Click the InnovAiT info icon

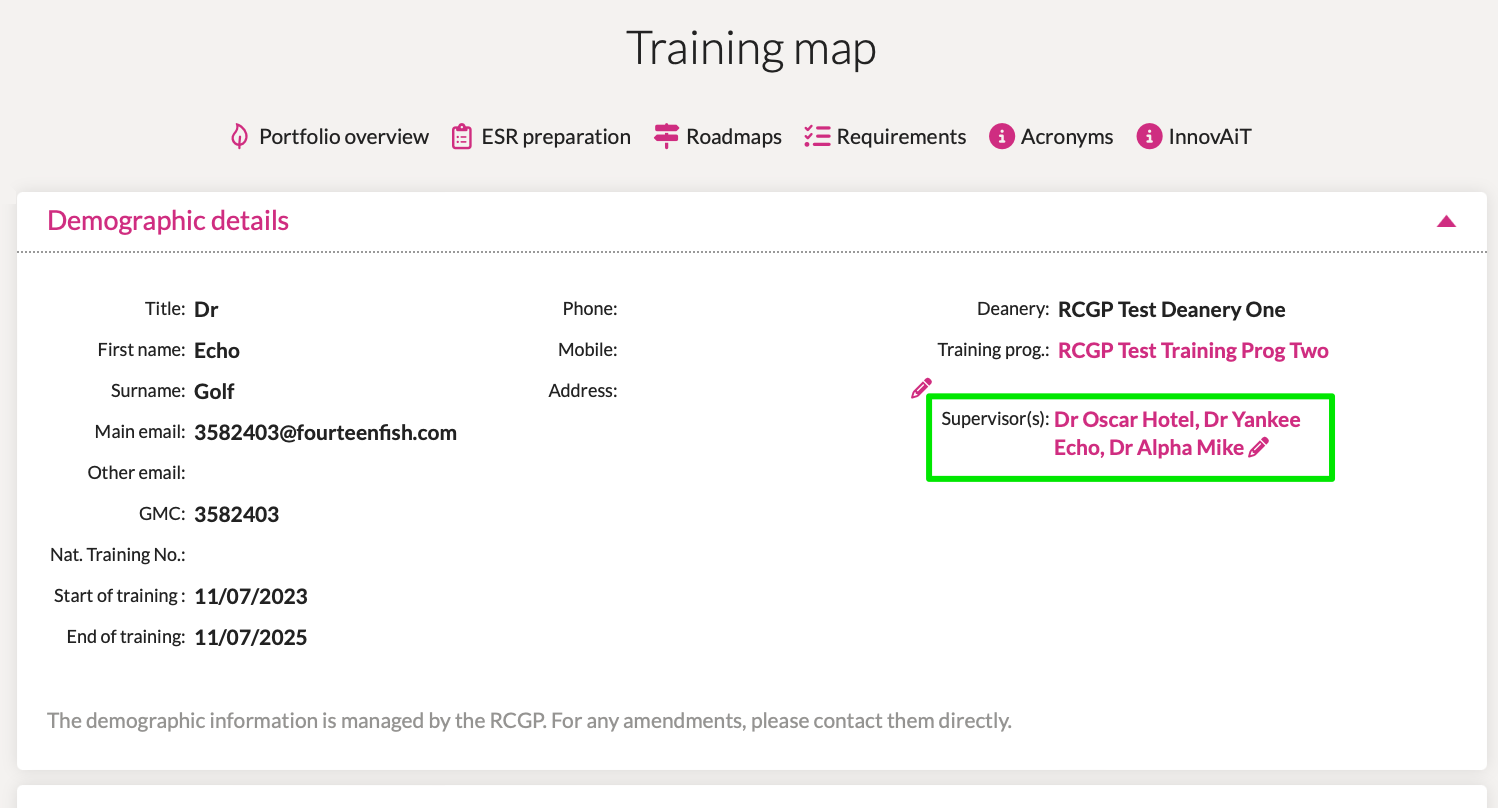click(1150, 137)
